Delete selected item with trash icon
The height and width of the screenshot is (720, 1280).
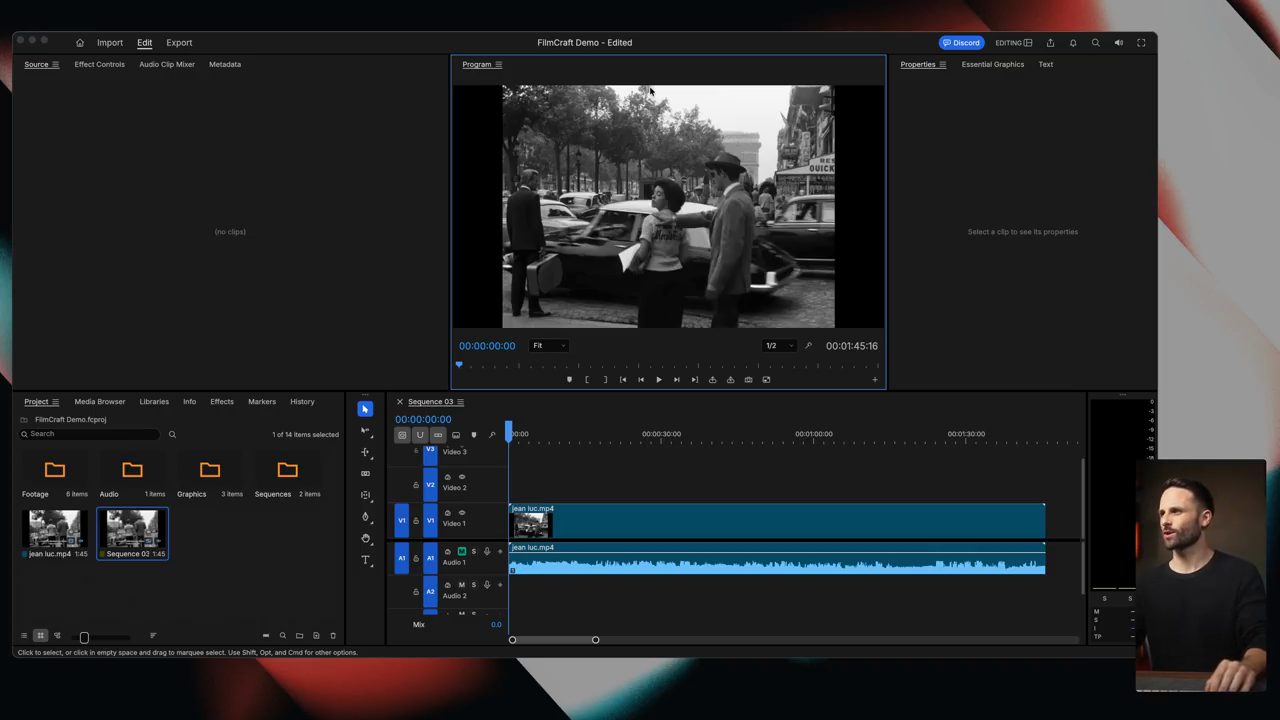333,636
